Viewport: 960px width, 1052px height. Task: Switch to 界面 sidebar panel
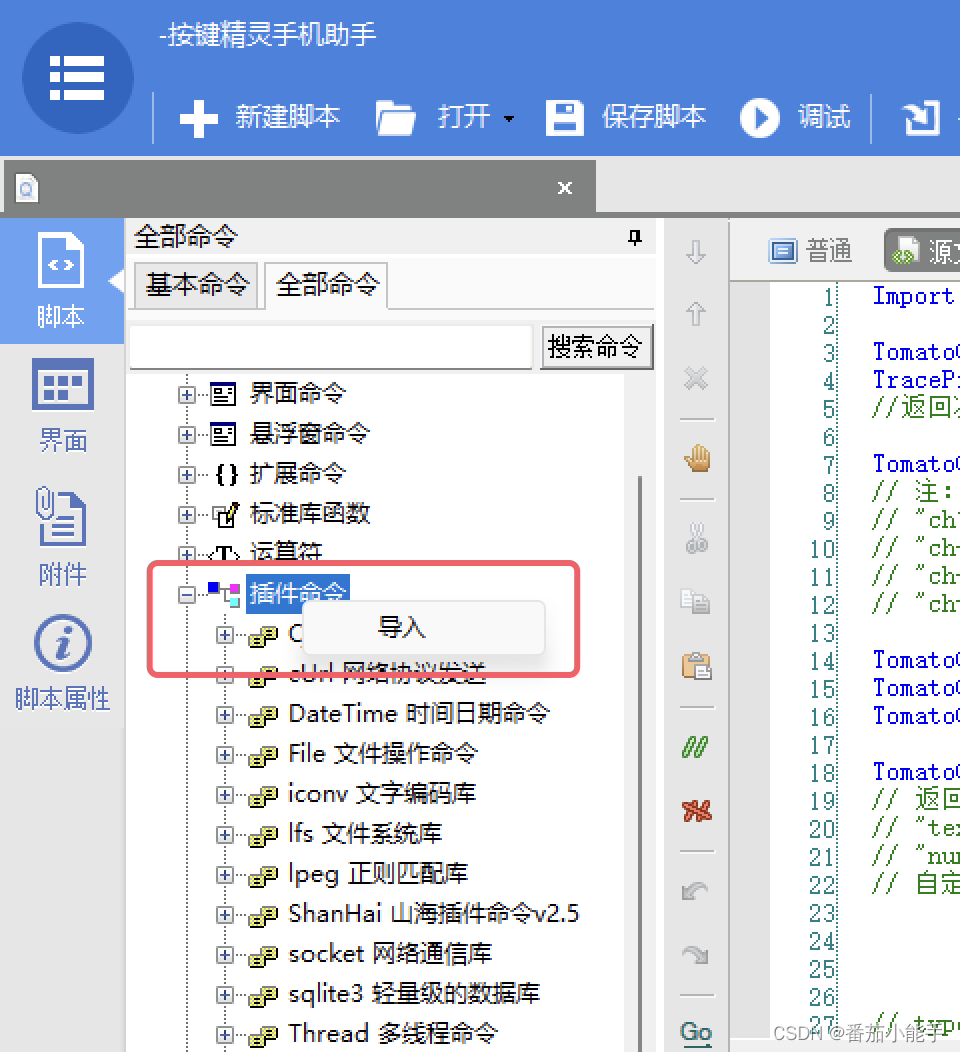point(62,405)
